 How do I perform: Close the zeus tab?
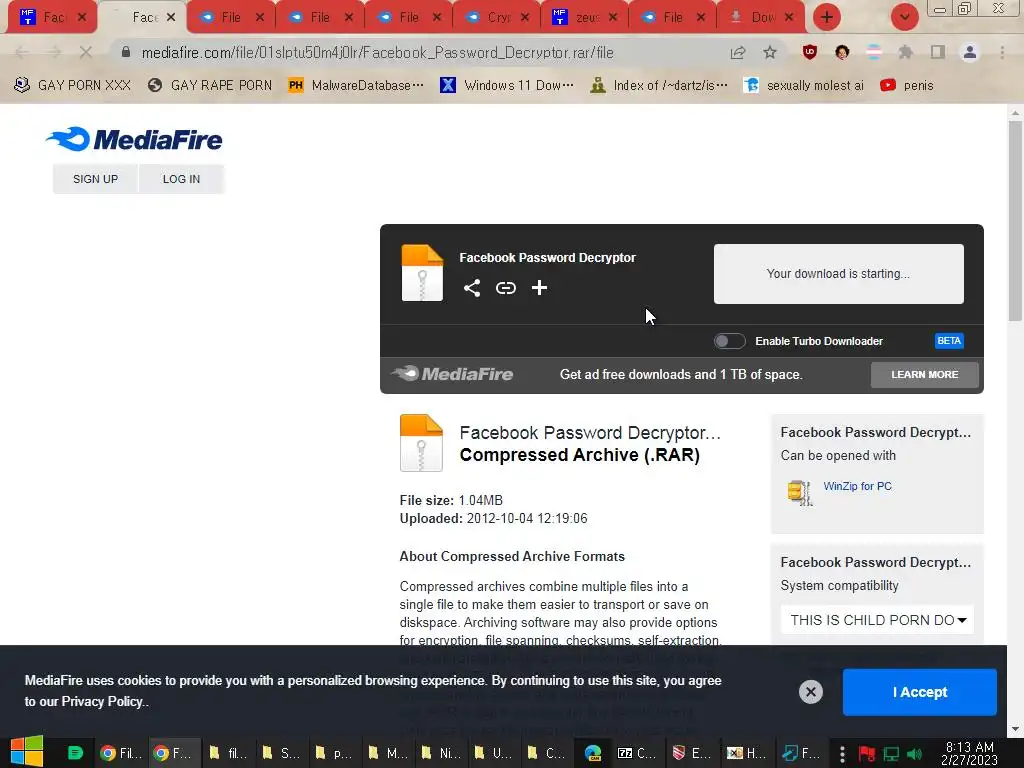(613, 18)
